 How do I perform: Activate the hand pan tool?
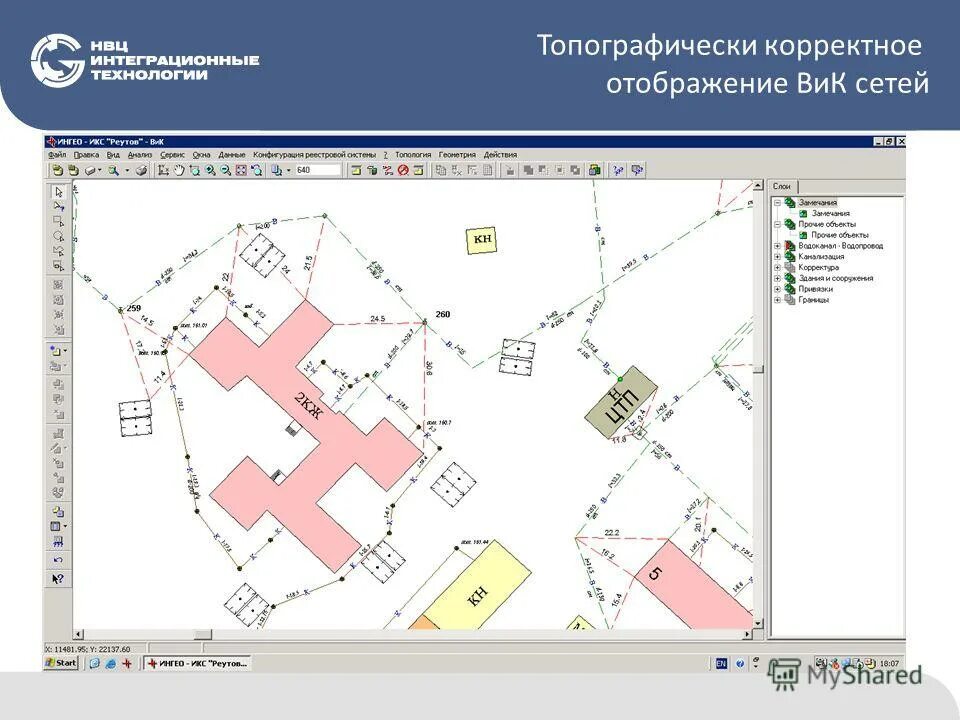[x=180, y=168]
